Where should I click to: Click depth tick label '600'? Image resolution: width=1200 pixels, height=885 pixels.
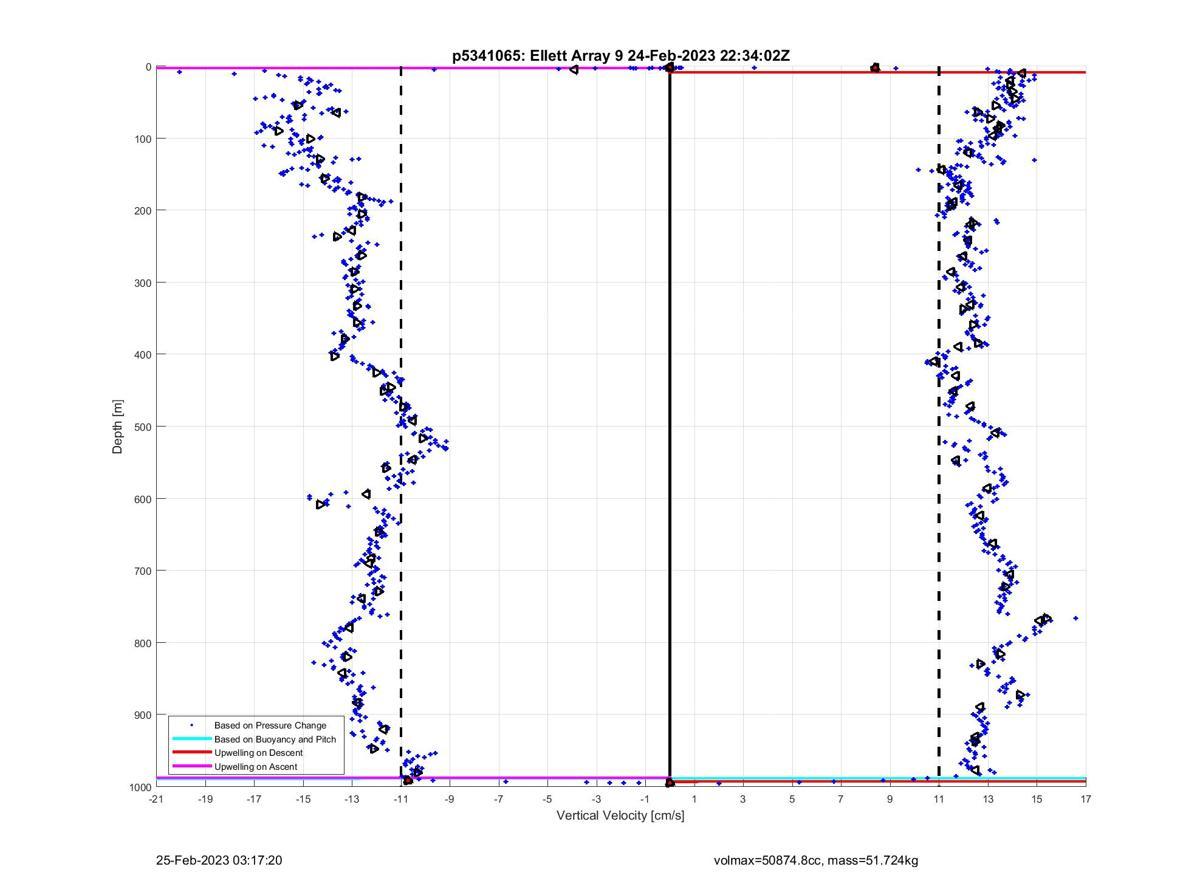pos(143,499)
